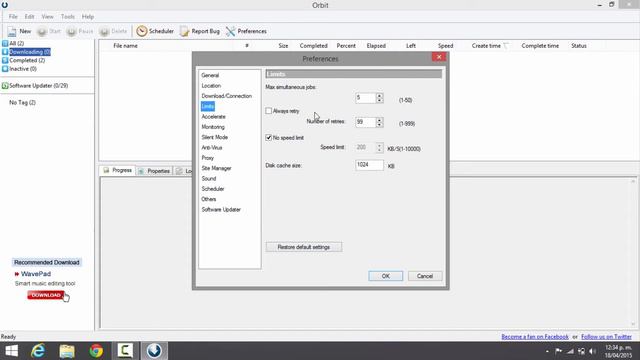Image resolution: width=640 pixels, height=360 pixels.
Task: Create a New download from toolbar
Action: tap(19, 31)
